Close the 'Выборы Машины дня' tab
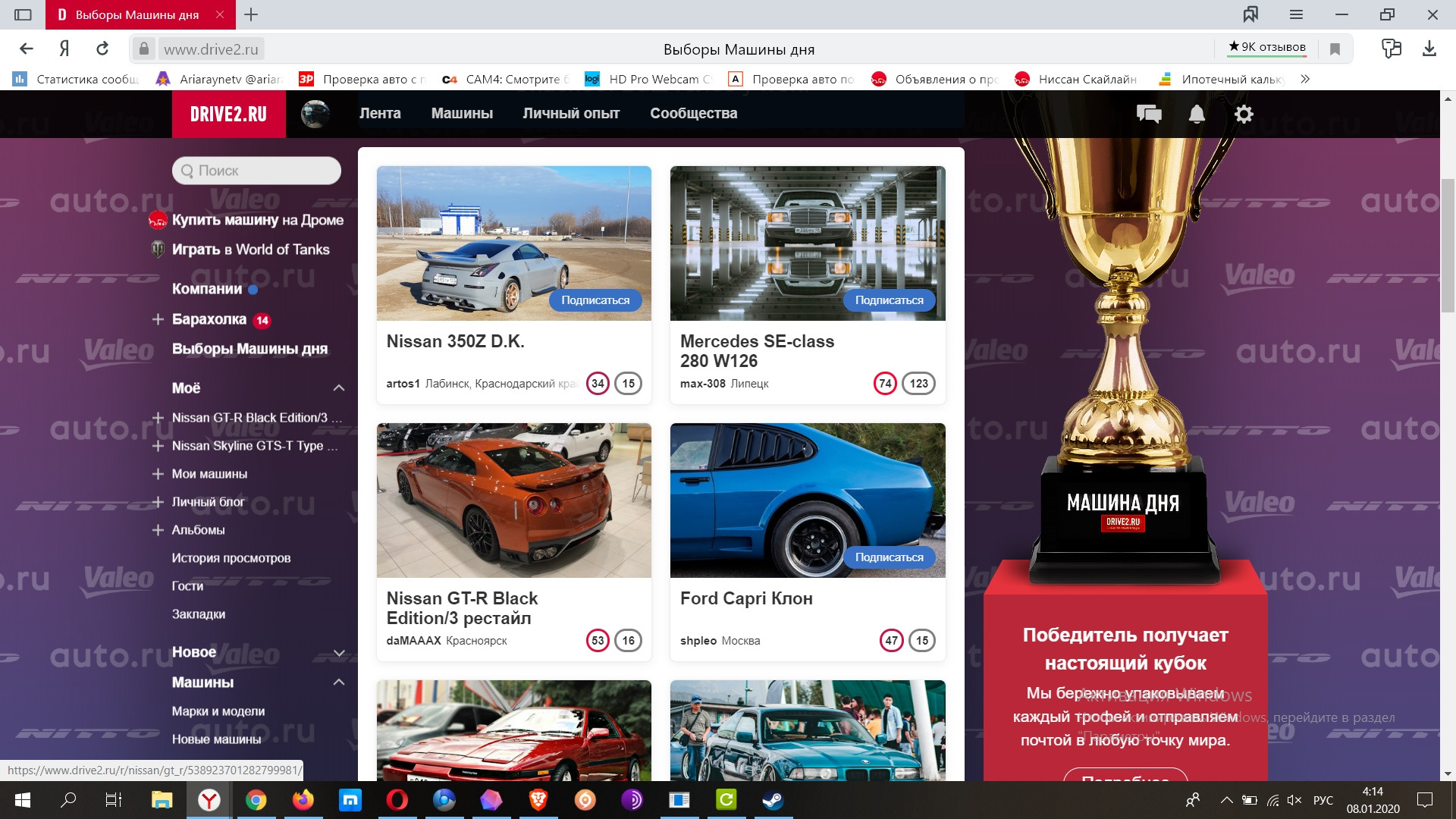The image size is (1456, 819). [x=220, y=14]
